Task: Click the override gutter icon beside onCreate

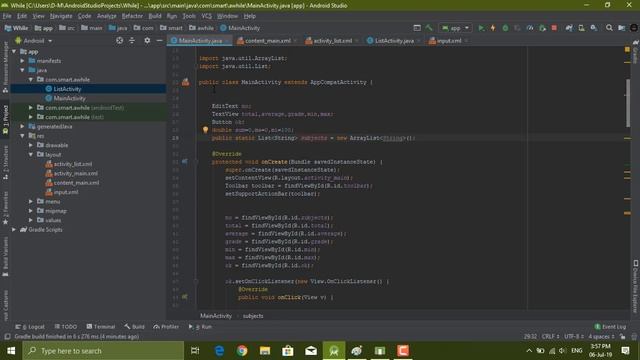Action: (x=185, y=162)
